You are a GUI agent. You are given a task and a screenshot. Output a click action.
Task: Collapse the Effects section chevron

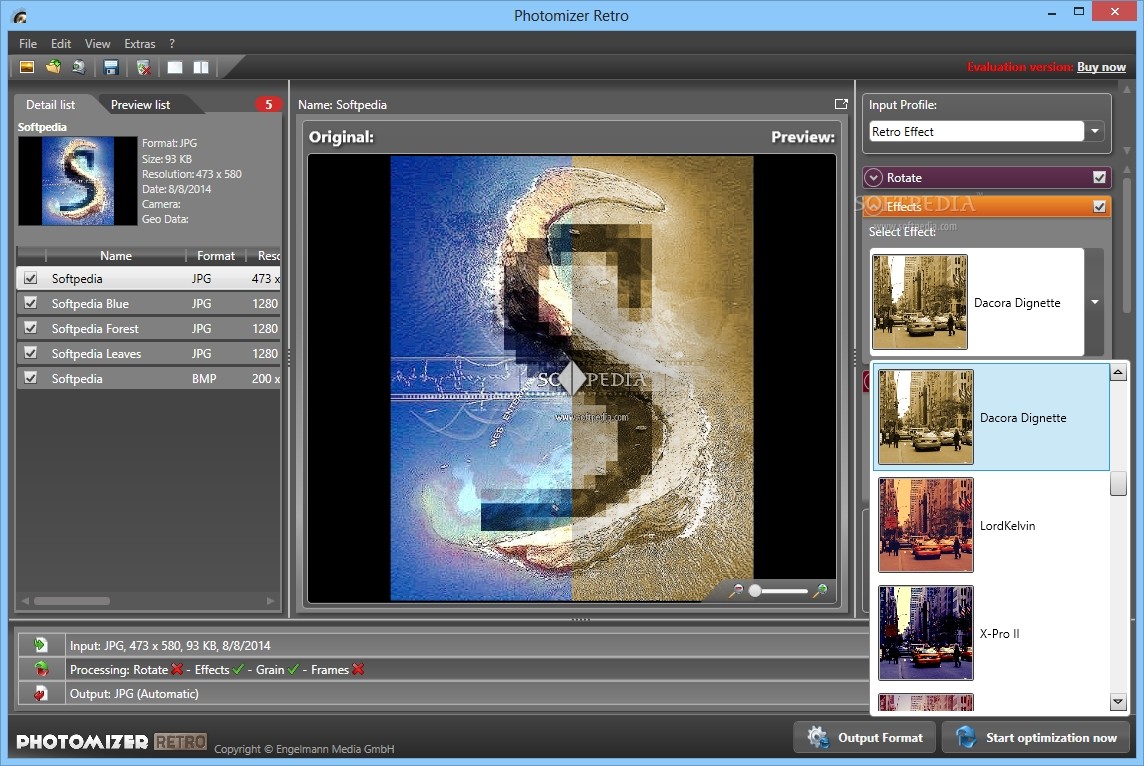coord(873,206)
